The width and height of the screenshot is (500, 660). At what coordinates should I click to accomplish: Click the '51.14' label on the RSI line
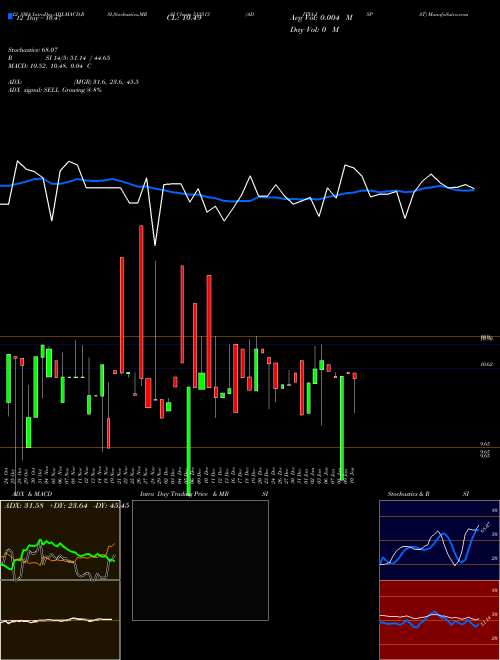(x=485, y=621)
